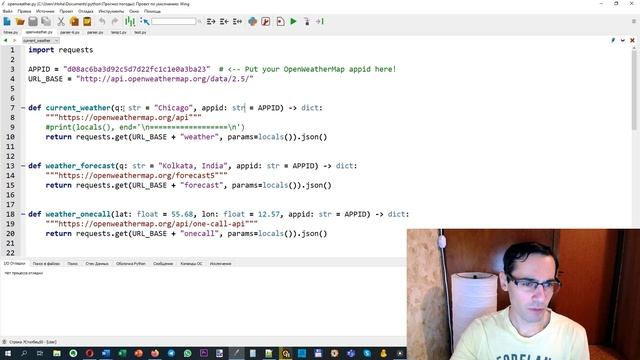Viewport: 640px width, 360px height.
Task: Click the Cut scissors icon
Action: tap(61, 21)
